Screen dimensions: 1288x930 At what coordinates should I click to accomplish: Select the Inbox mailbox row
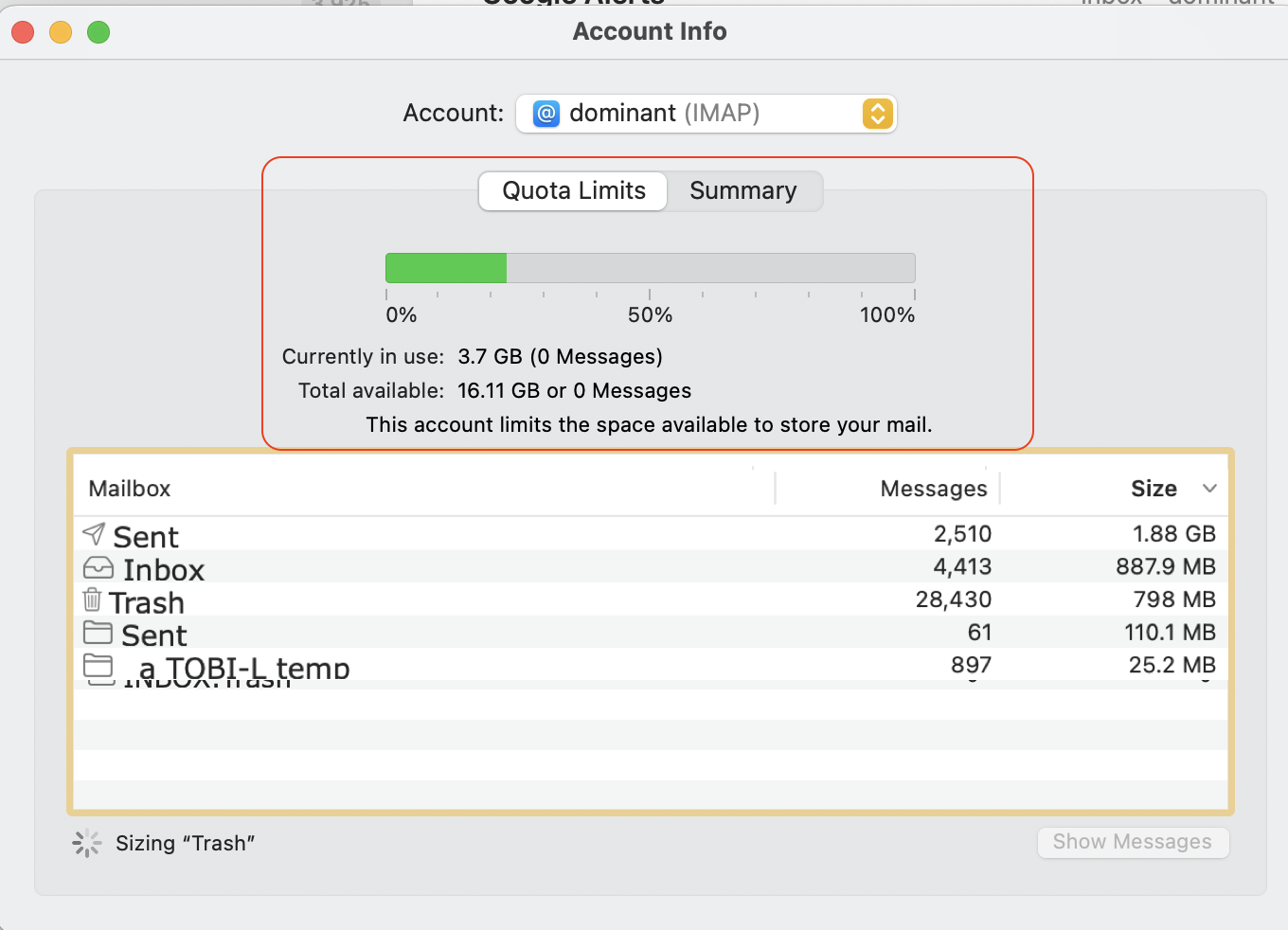click(x=651, y=566)
